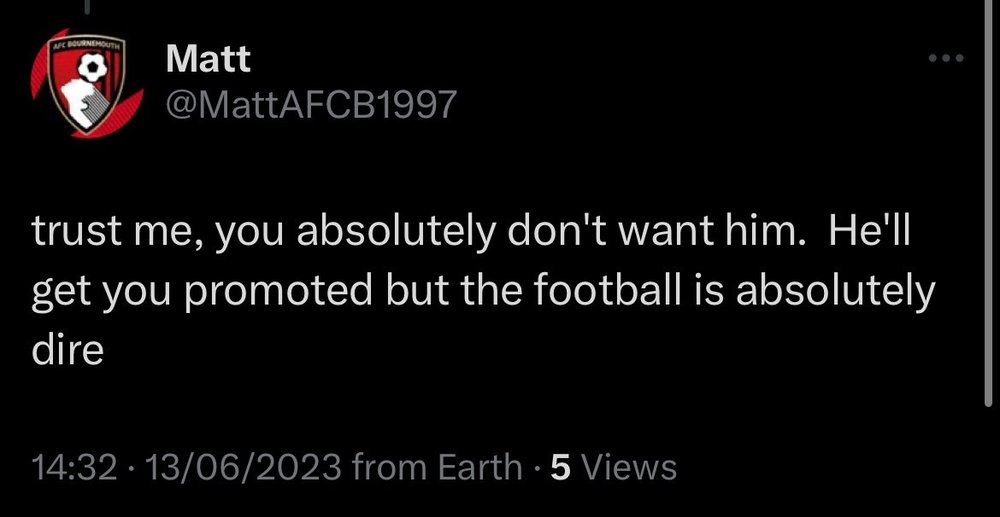This screenshot has width=1000, height=517.
Task: Click the 14:32 timestamp
Action: [75, 467]
